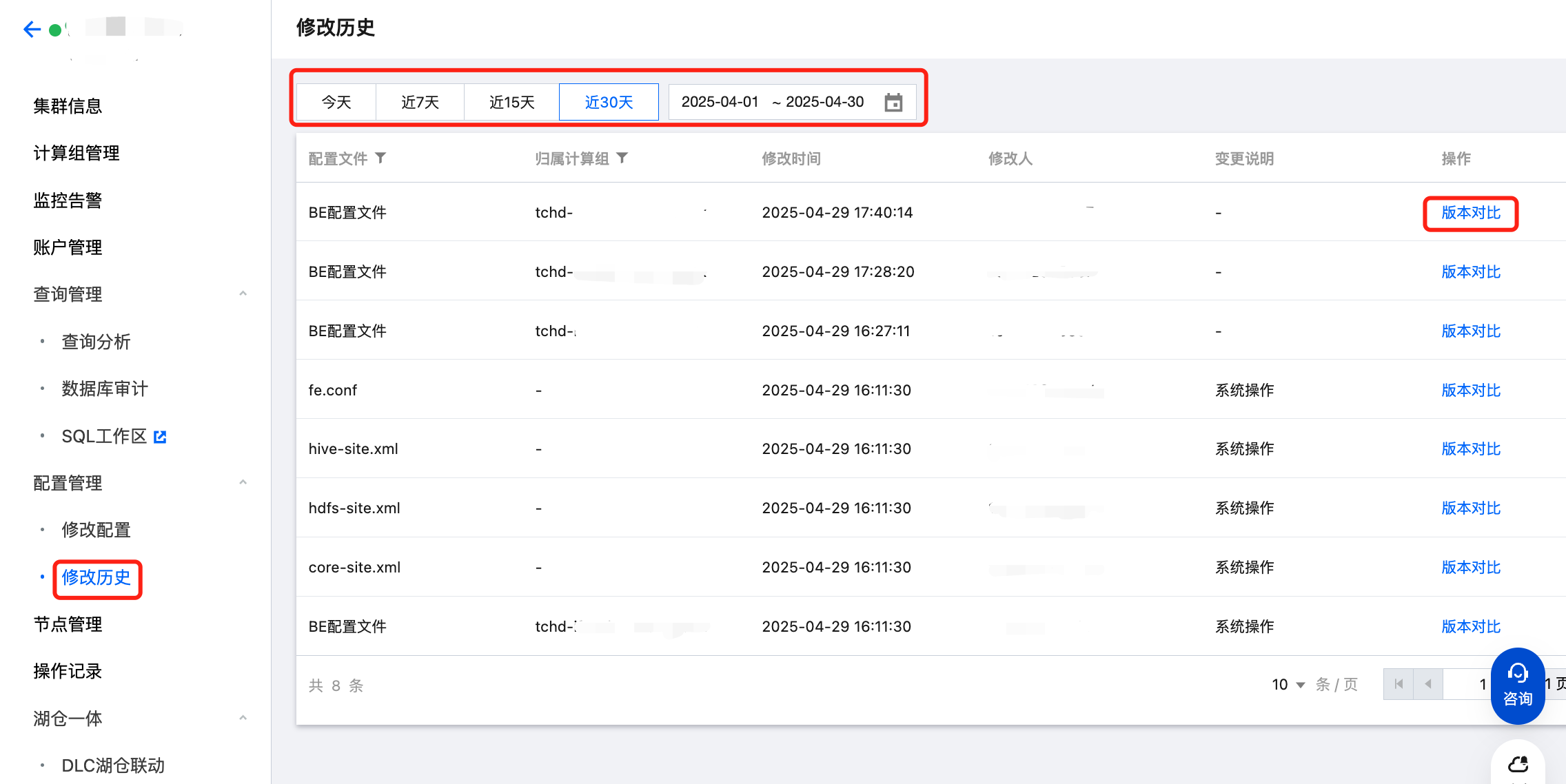The image size is (1566, 784).
Task: Open external link icon next to SQL工作区
Action: click(x=160, y=437)
